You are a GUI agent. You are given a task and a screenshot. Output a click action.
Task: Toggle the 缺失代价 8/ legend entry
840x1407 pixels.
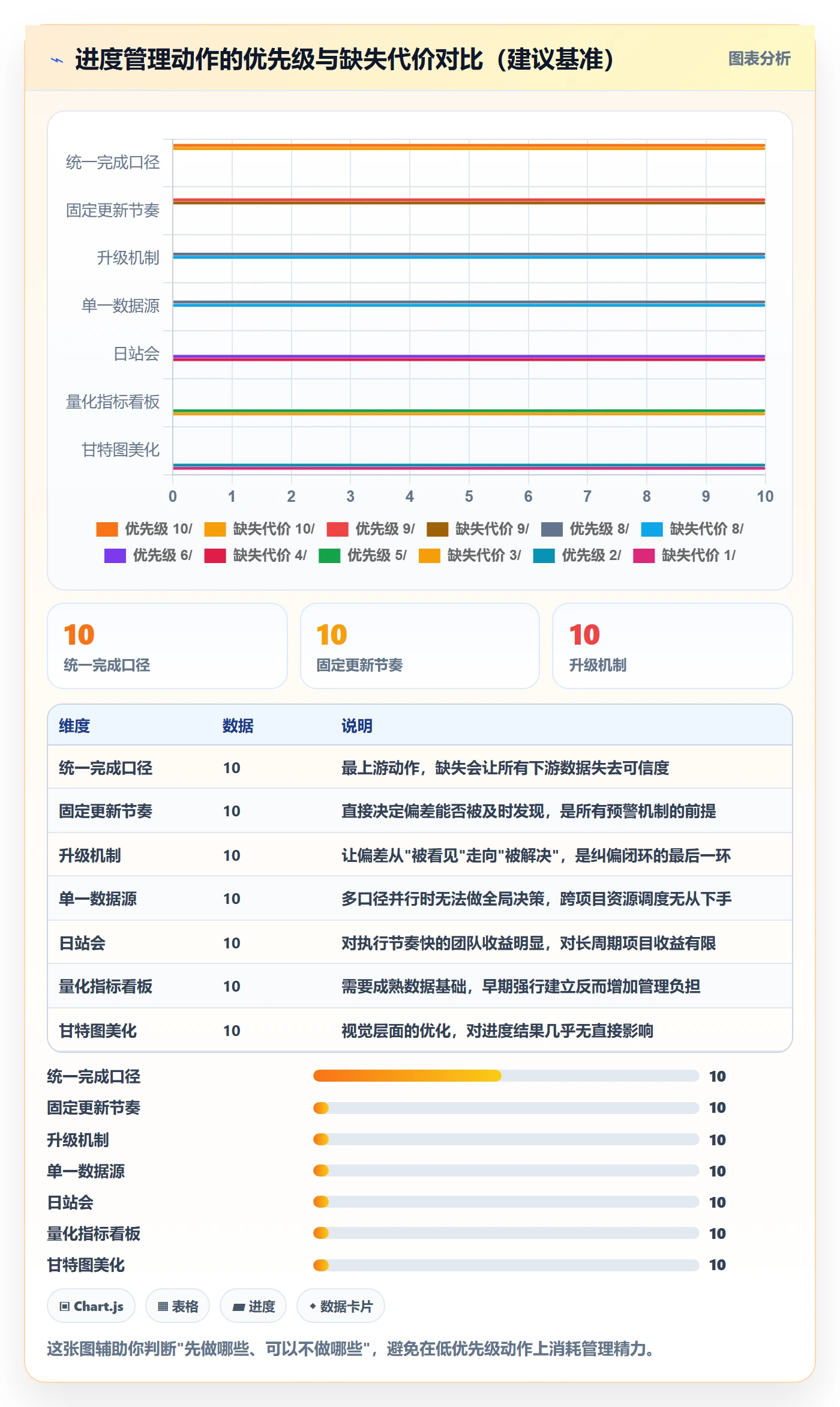[x=692, y=529]
